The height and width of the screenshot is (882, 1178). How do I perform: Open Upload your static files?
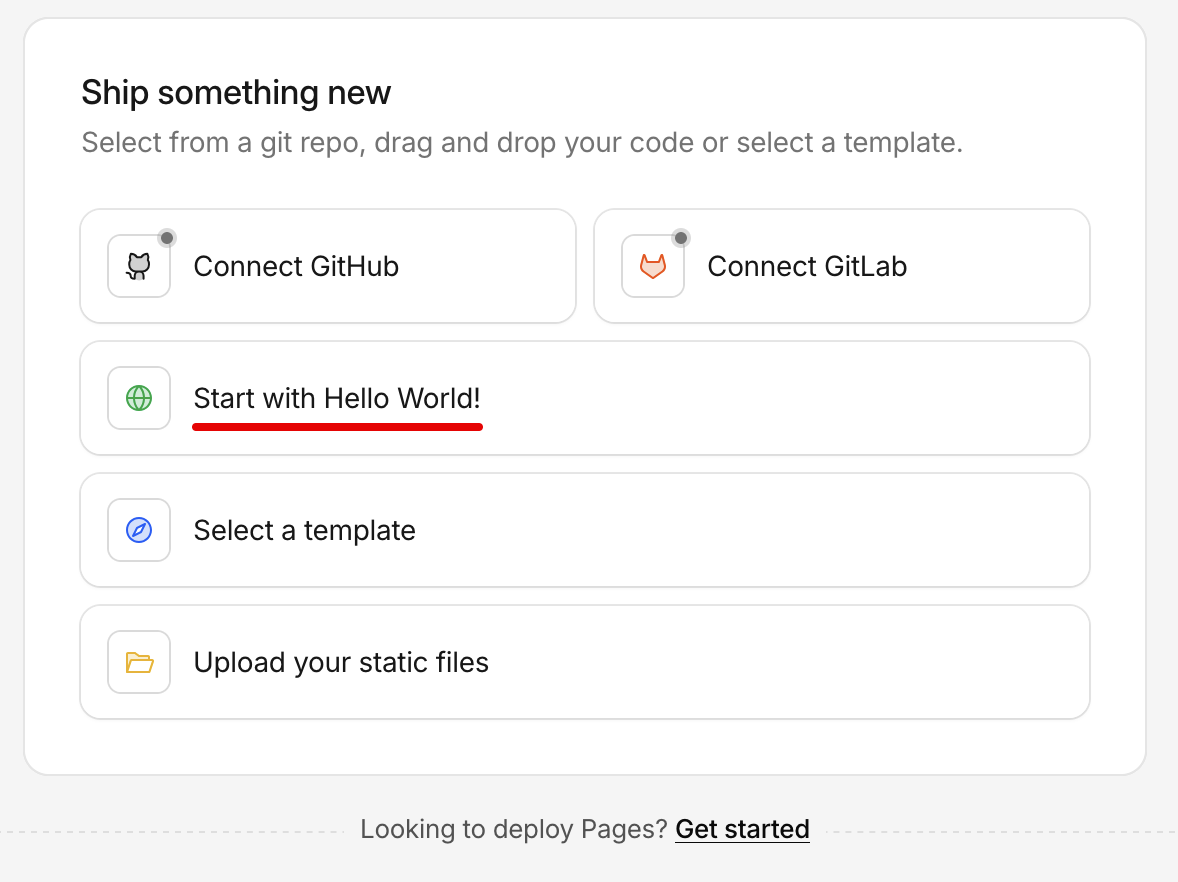(x=341, y=662)
